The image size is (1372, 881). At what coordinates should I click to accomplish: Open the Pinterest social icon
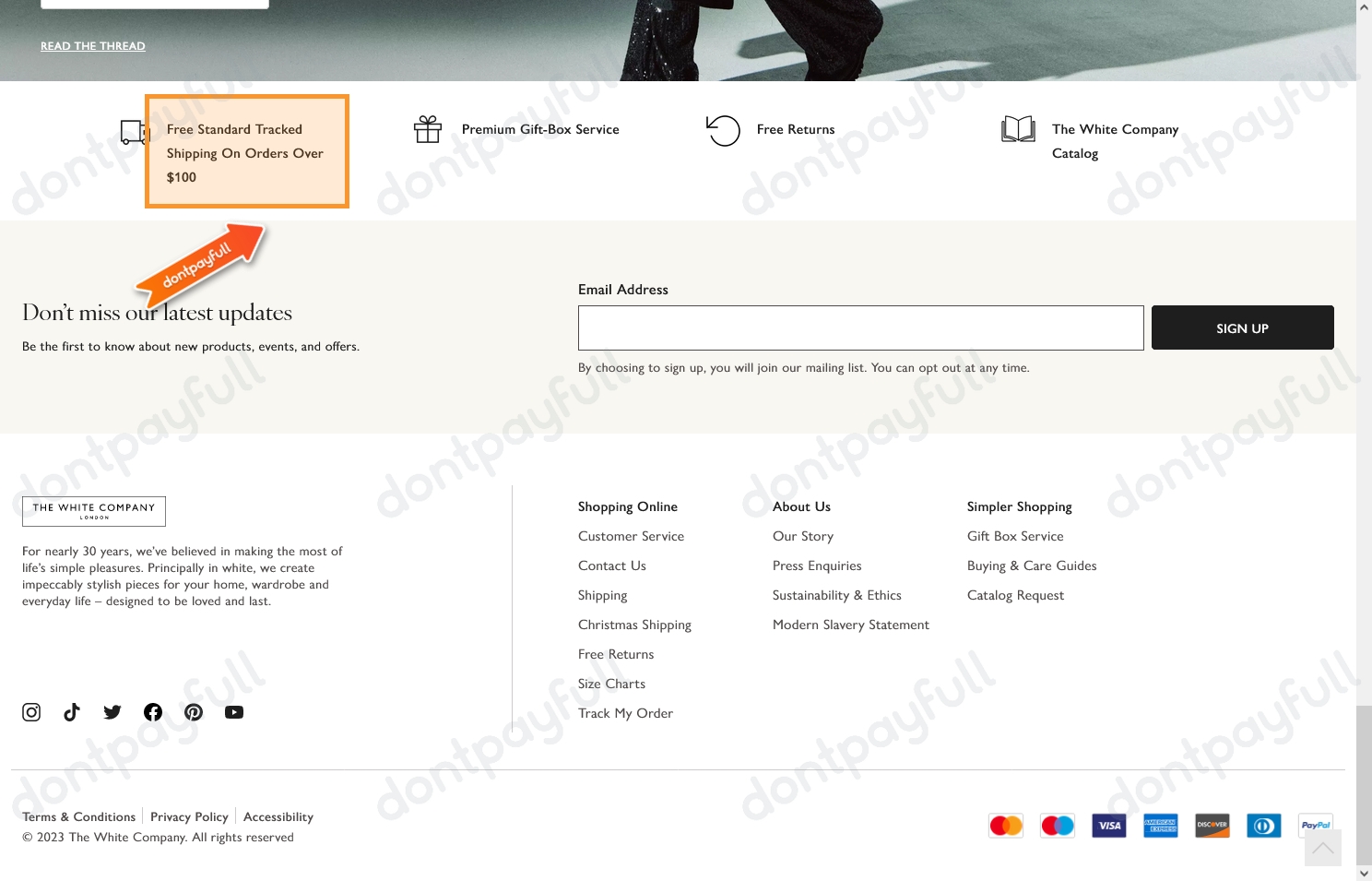point(193,711)
